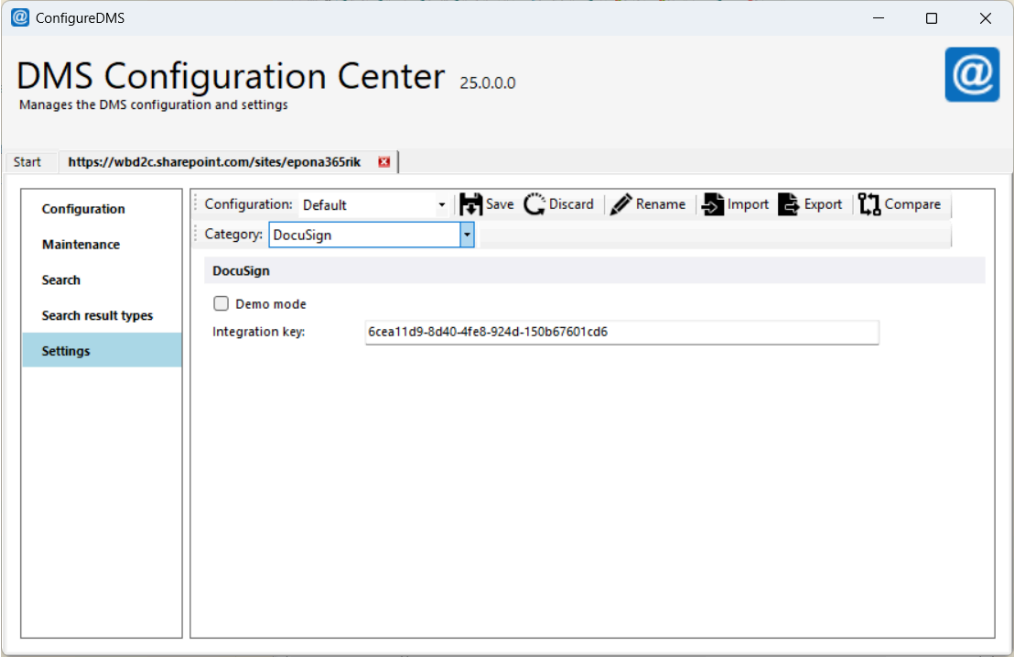Click the Import document icon
Screen dimensions: 1014x658
coord(713,204)
